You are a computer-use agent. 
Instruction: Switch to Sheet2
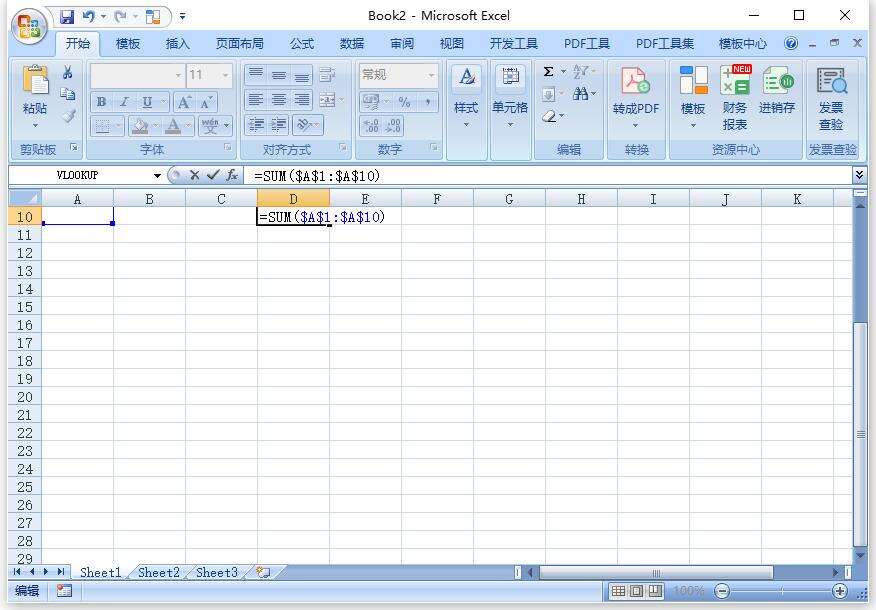(x=159, y=573)
